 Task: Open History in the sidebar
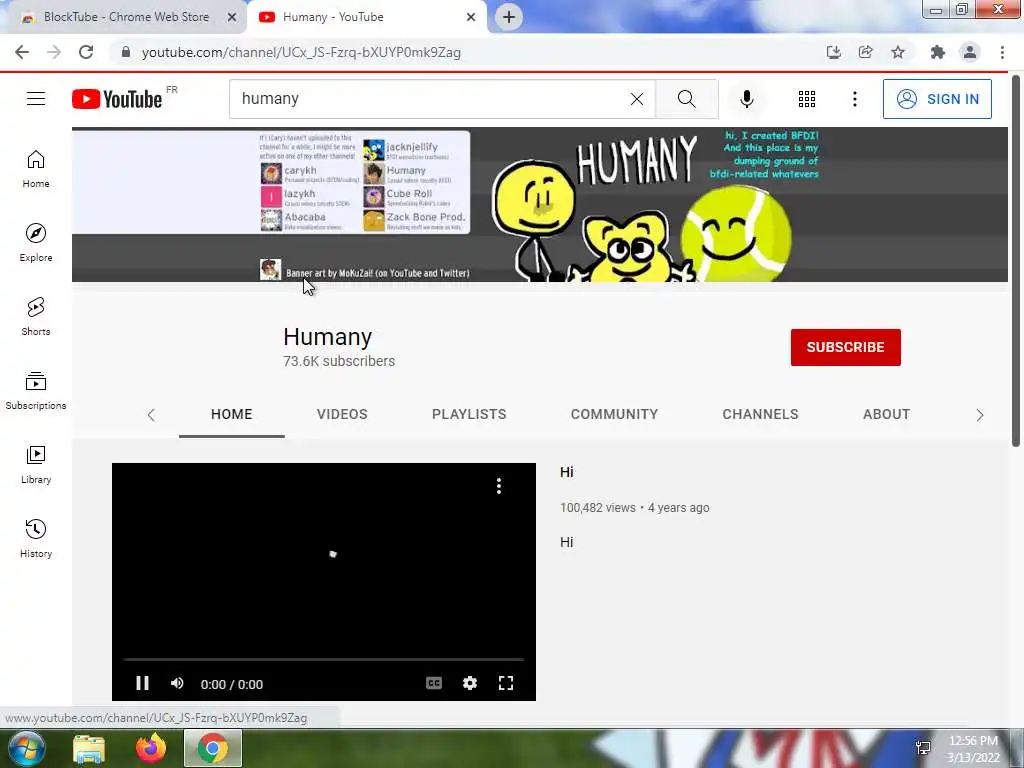(x=36, y=539)
